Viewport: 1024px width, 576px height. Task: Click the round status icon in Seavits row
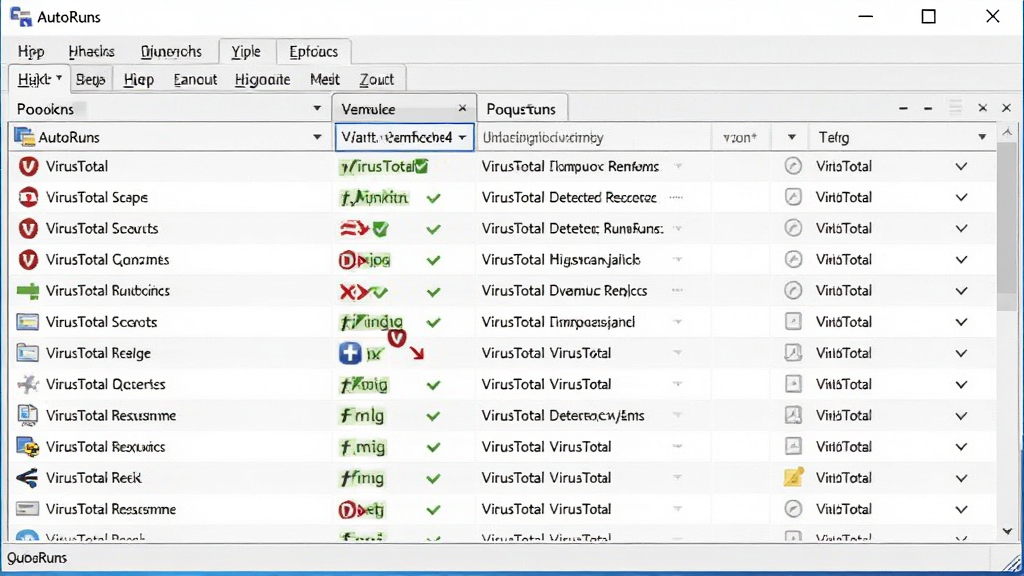tap(793, 228)
